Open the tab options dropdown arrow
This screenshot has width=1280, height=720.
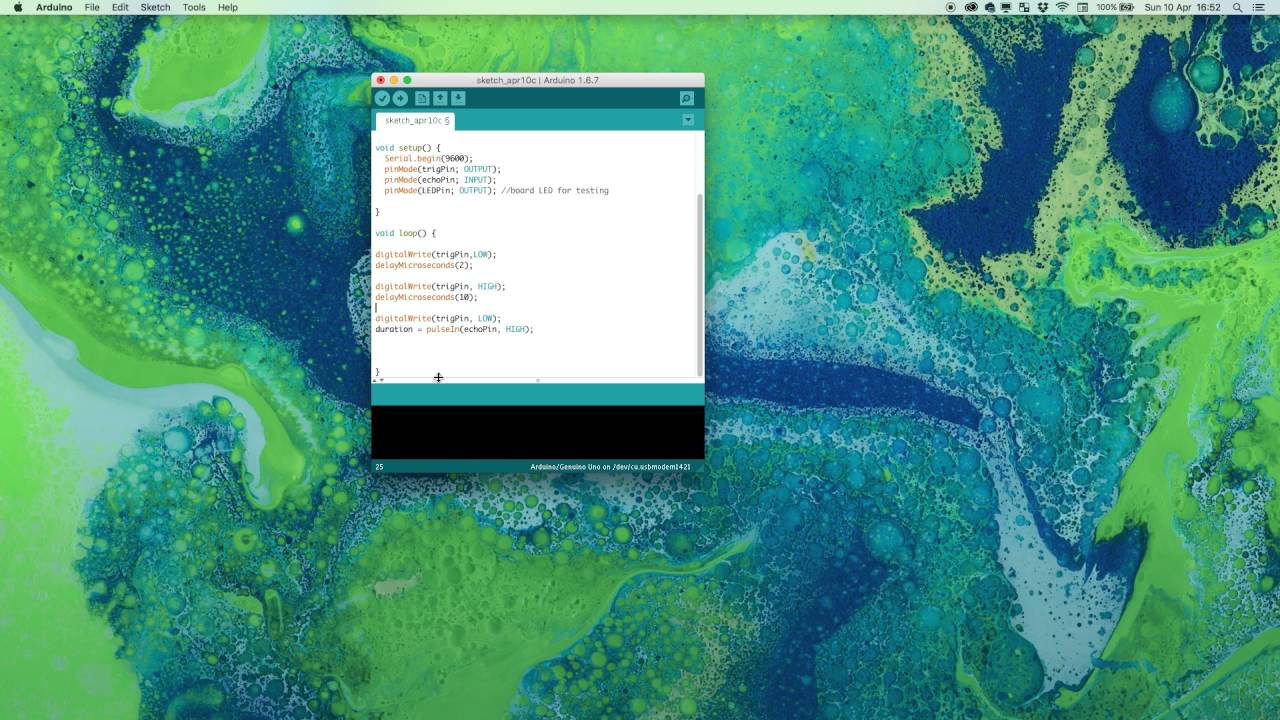coord(688,120)
